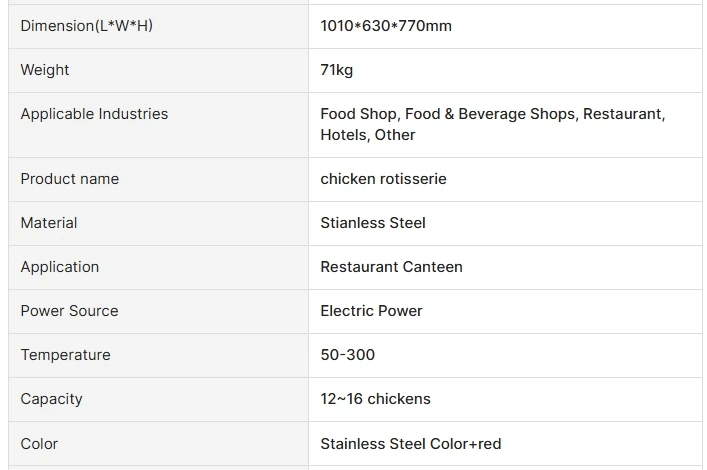Image resolution: width=707 pixels, height=470 pixels.
Task: Click the 71kg weight value
Action: [x=337, y=70]
